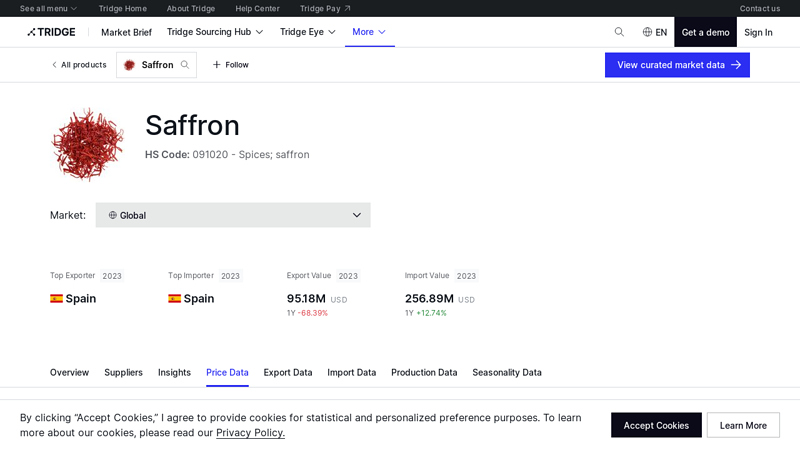Viewport: 800px width, 450px height.
Task: Click search icon beside Saffron product chip
Action: pos(185,65)
